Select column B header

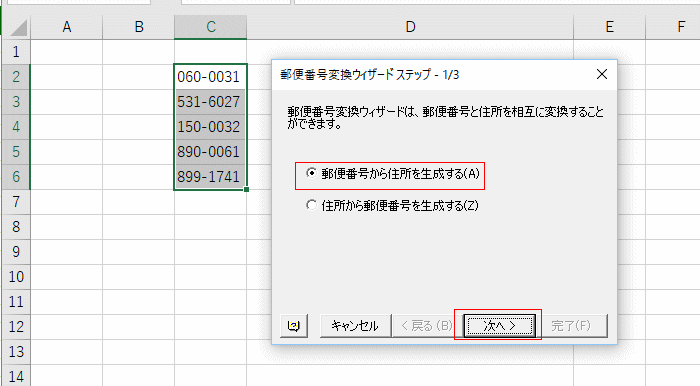(139, 27)
